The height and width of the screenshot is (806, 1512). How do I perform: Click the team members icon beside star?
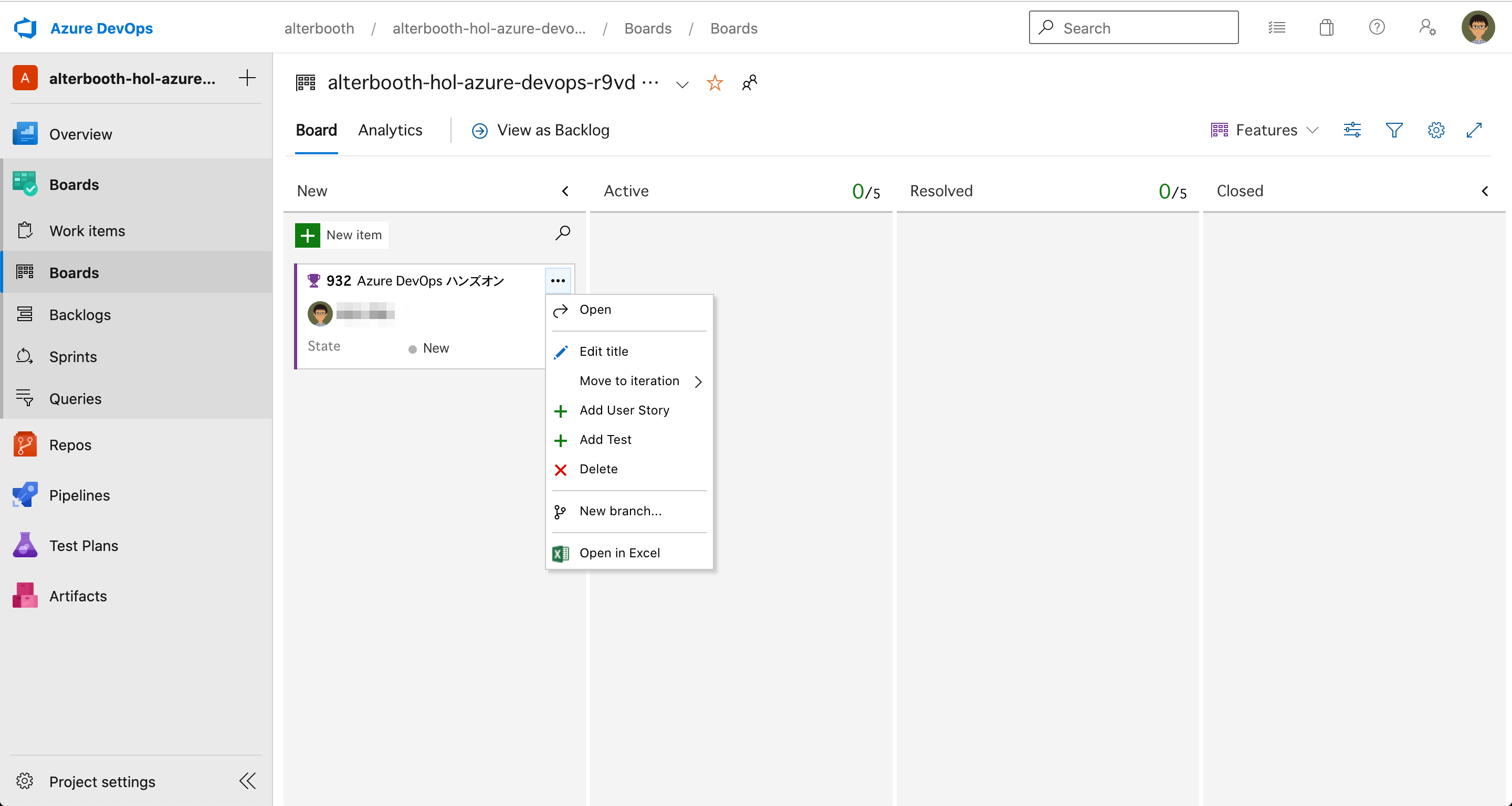tap(750, 83)
